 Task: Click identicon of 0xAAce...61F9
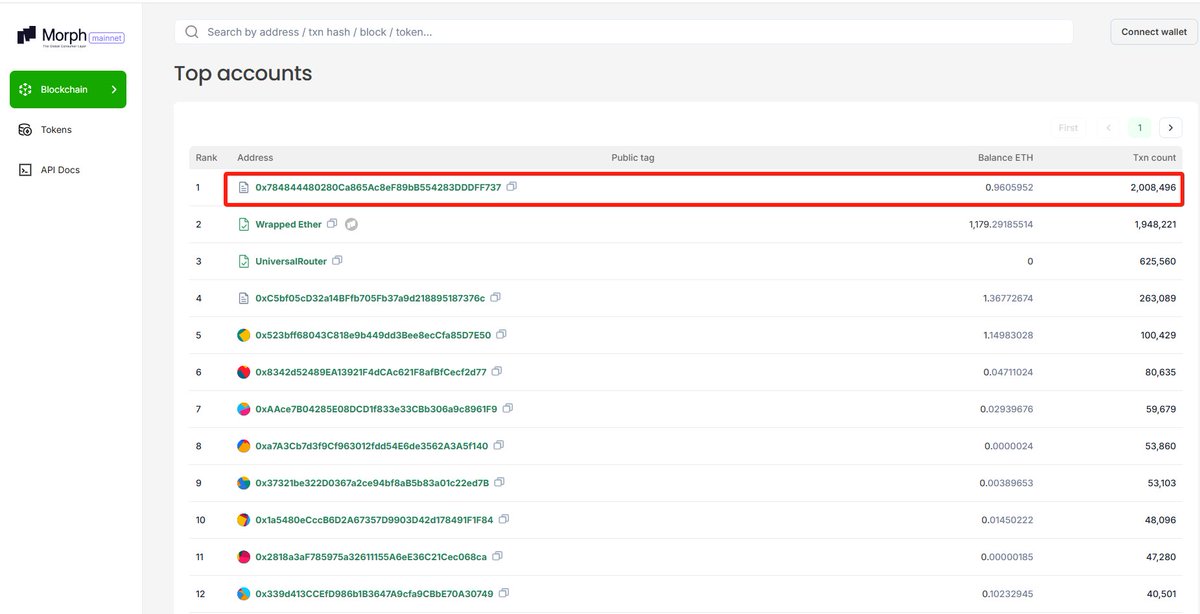click(243, 409)
